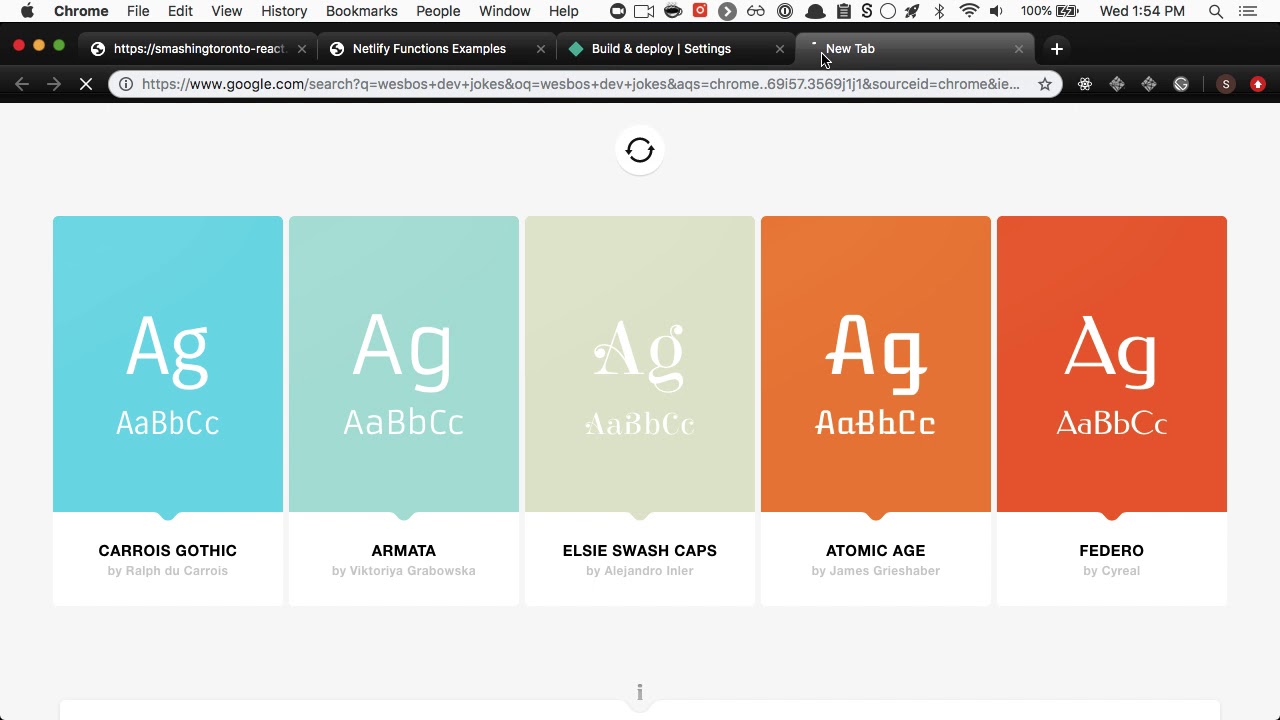Screen dimensions: 1280x720
Task: Select the Armata font preview card
Action: click(x=404, y=364)
